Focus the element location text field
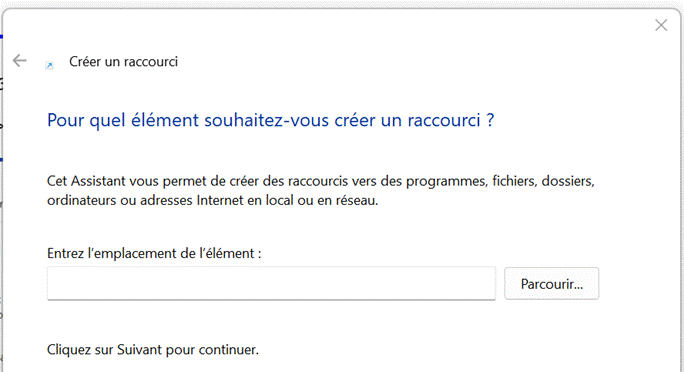684x372 pixels. click(271, 283)
